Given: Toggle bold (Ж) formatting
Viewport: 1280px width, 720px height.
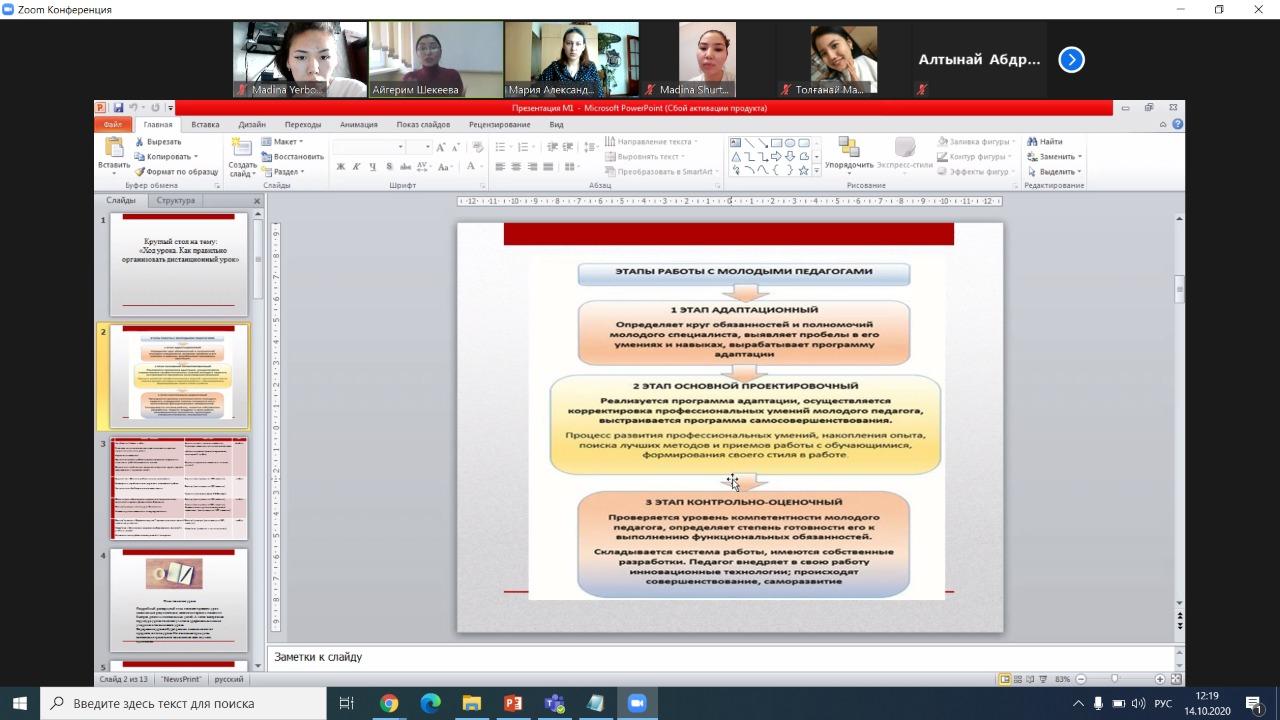Looking at the screenshot, I should tap(340, 167).
